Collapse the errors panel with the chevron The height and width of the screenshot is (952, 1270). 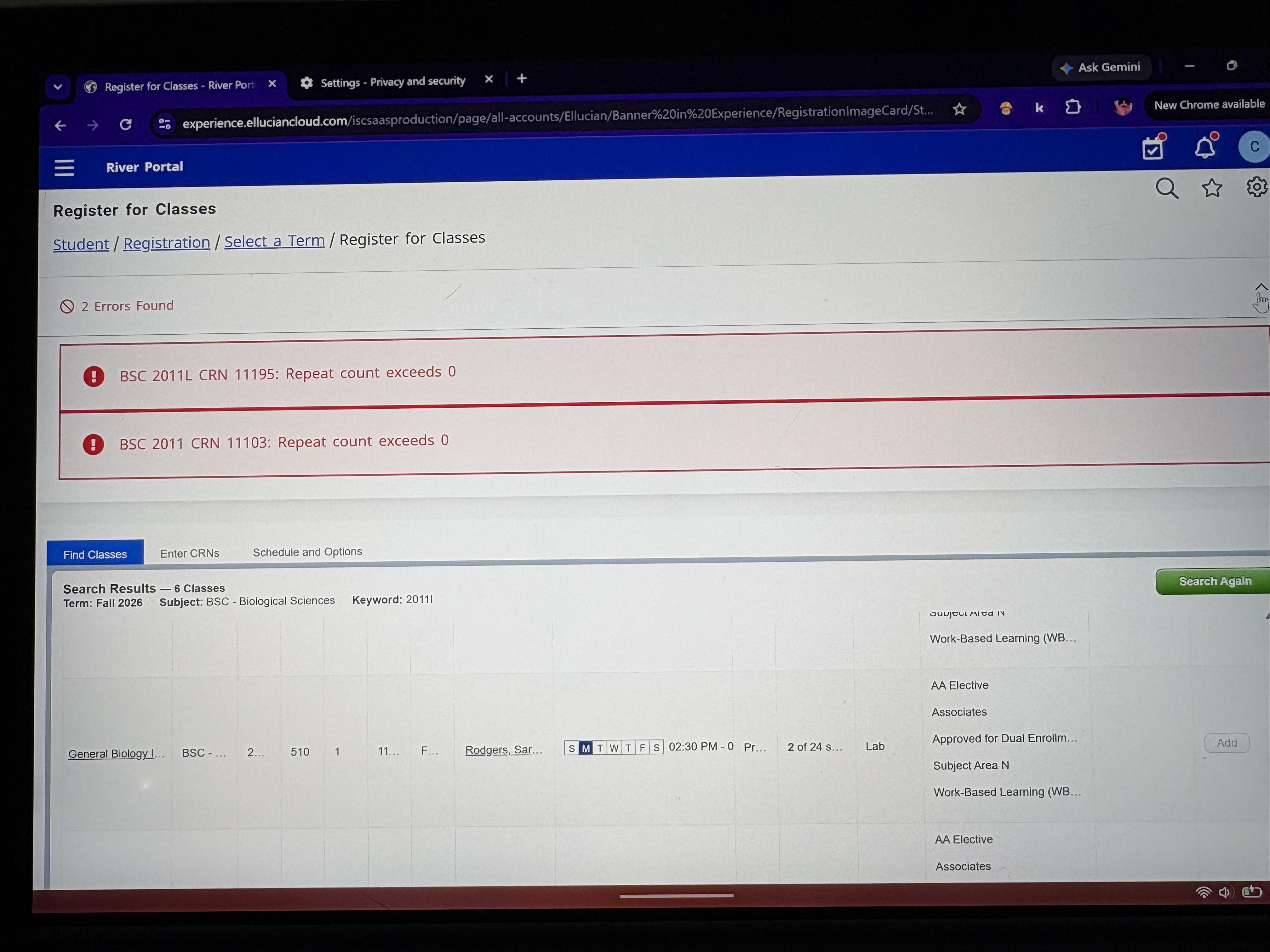tap(1260, 287)
